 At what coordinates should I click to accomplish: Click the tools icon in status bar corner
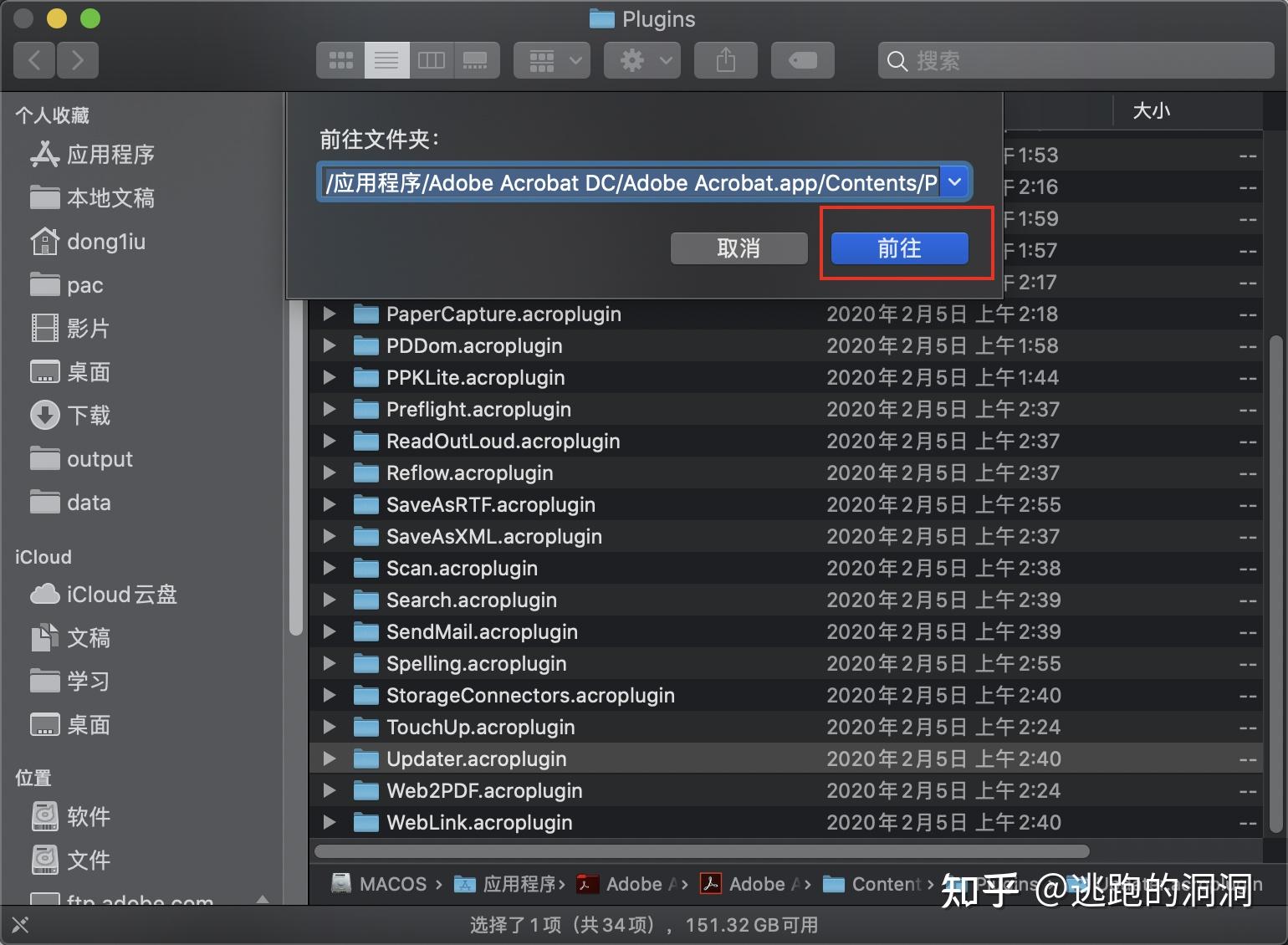click(x=20, y=925)
